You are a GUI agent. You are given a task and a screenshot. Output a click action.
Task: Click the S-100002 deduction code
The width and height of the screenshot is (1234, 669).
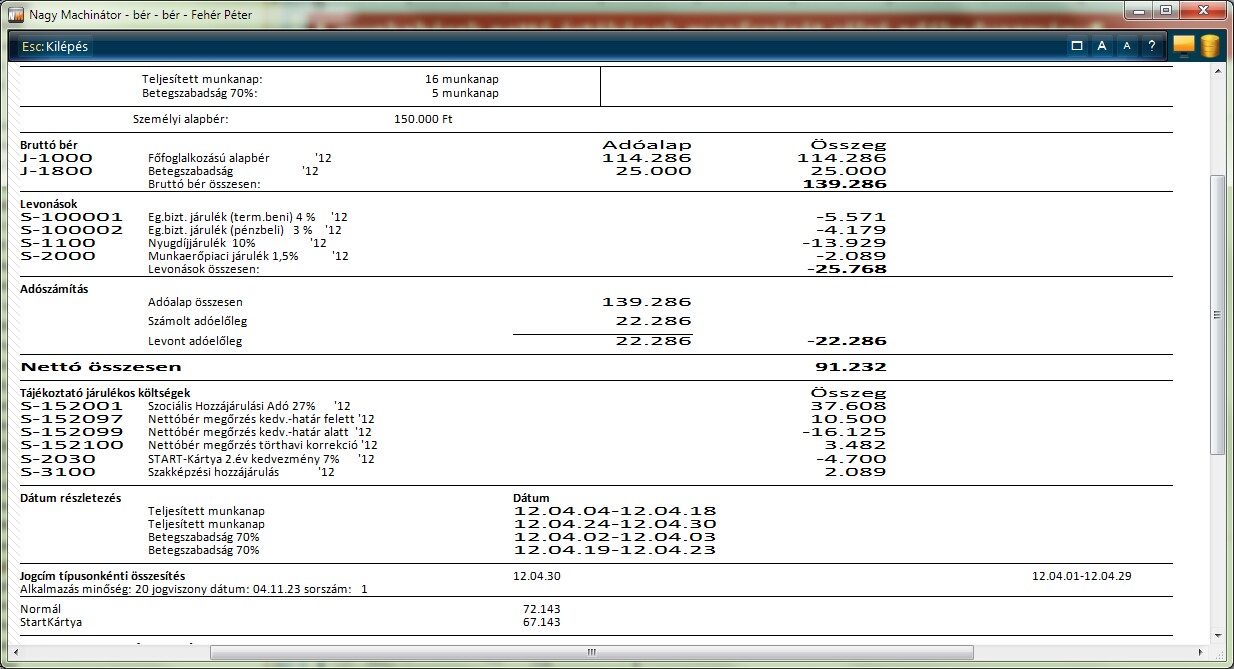click(x=72, y=230)
